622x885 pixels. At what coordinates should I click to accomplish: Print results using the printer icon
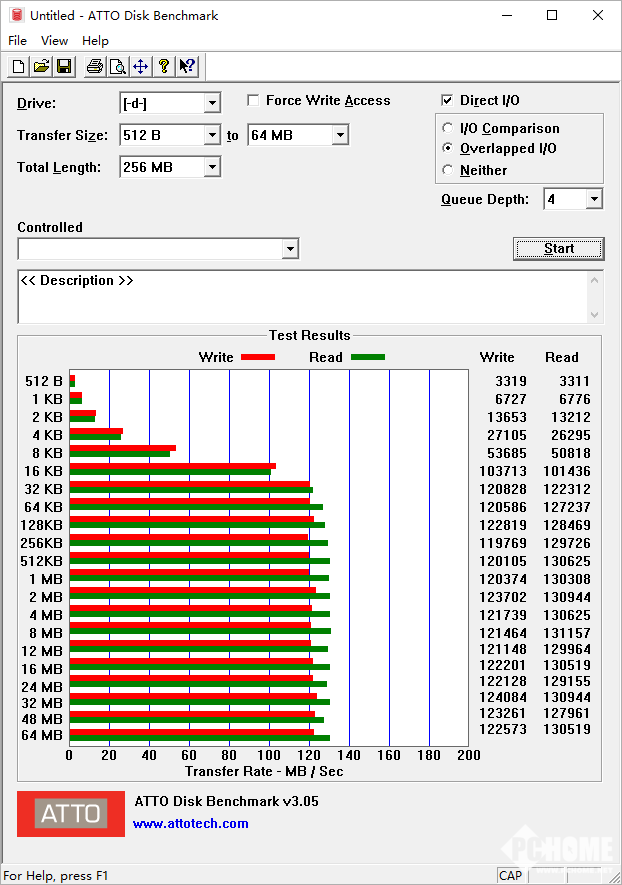95,67
